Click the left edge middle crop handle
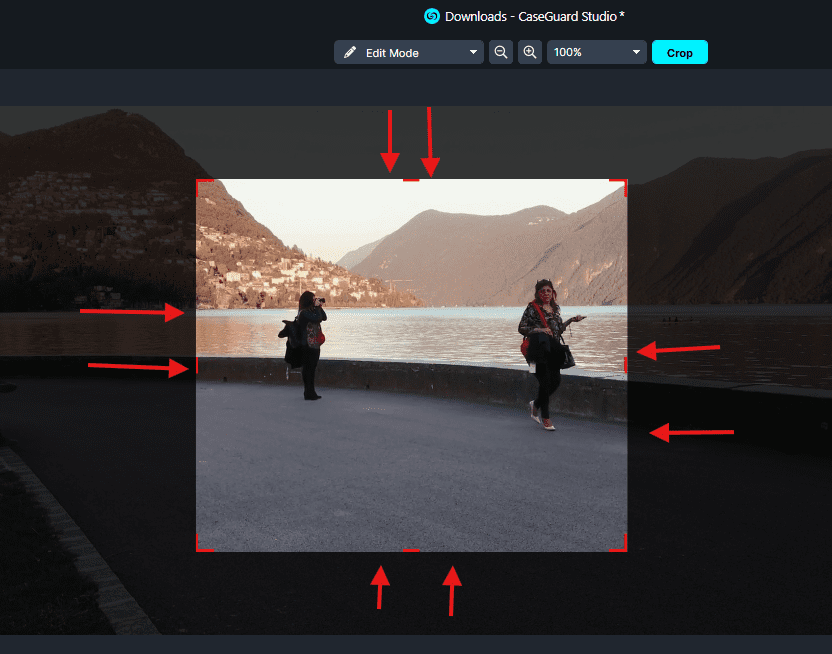Viewport: 832px width, 654px height. coord(197,365)
